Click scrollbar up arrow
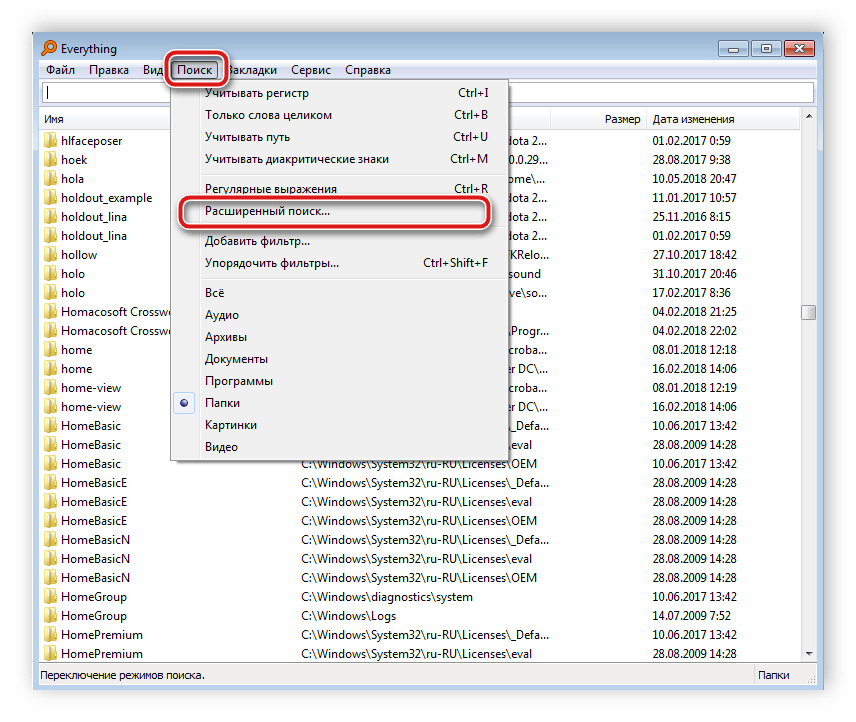The height and width of the screenshot is (722, 856). [809, 116]
